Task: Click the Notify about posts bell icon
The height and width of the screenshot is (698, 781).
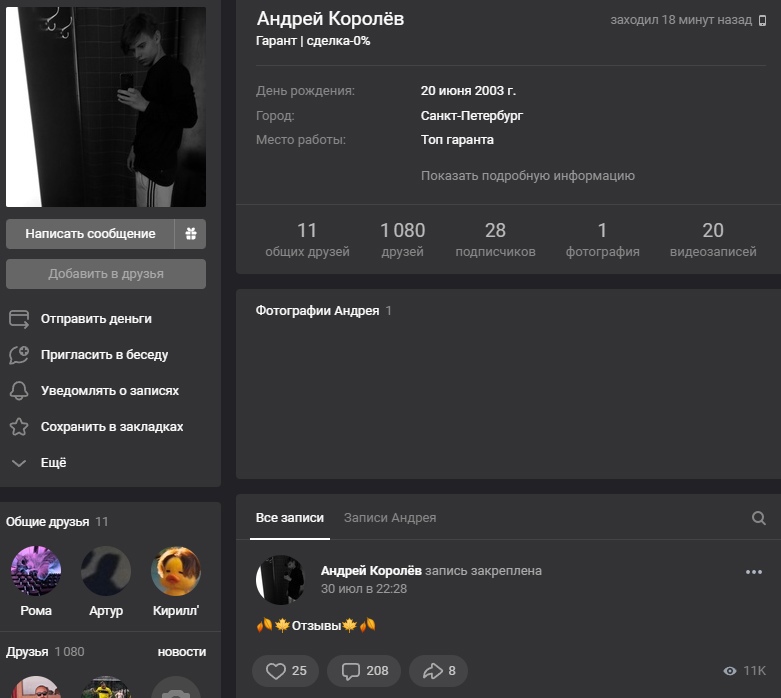Action: 19,391
